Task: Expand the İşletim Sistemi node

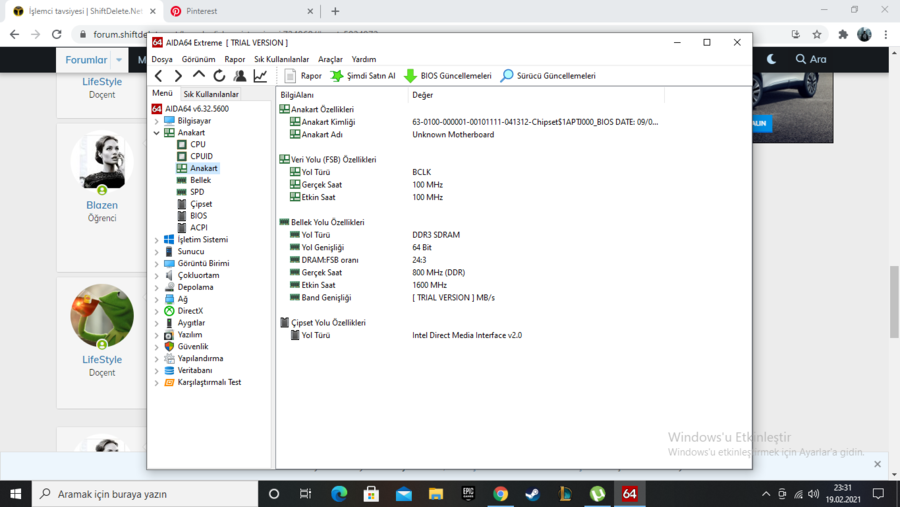Action: tap(157, 240)
